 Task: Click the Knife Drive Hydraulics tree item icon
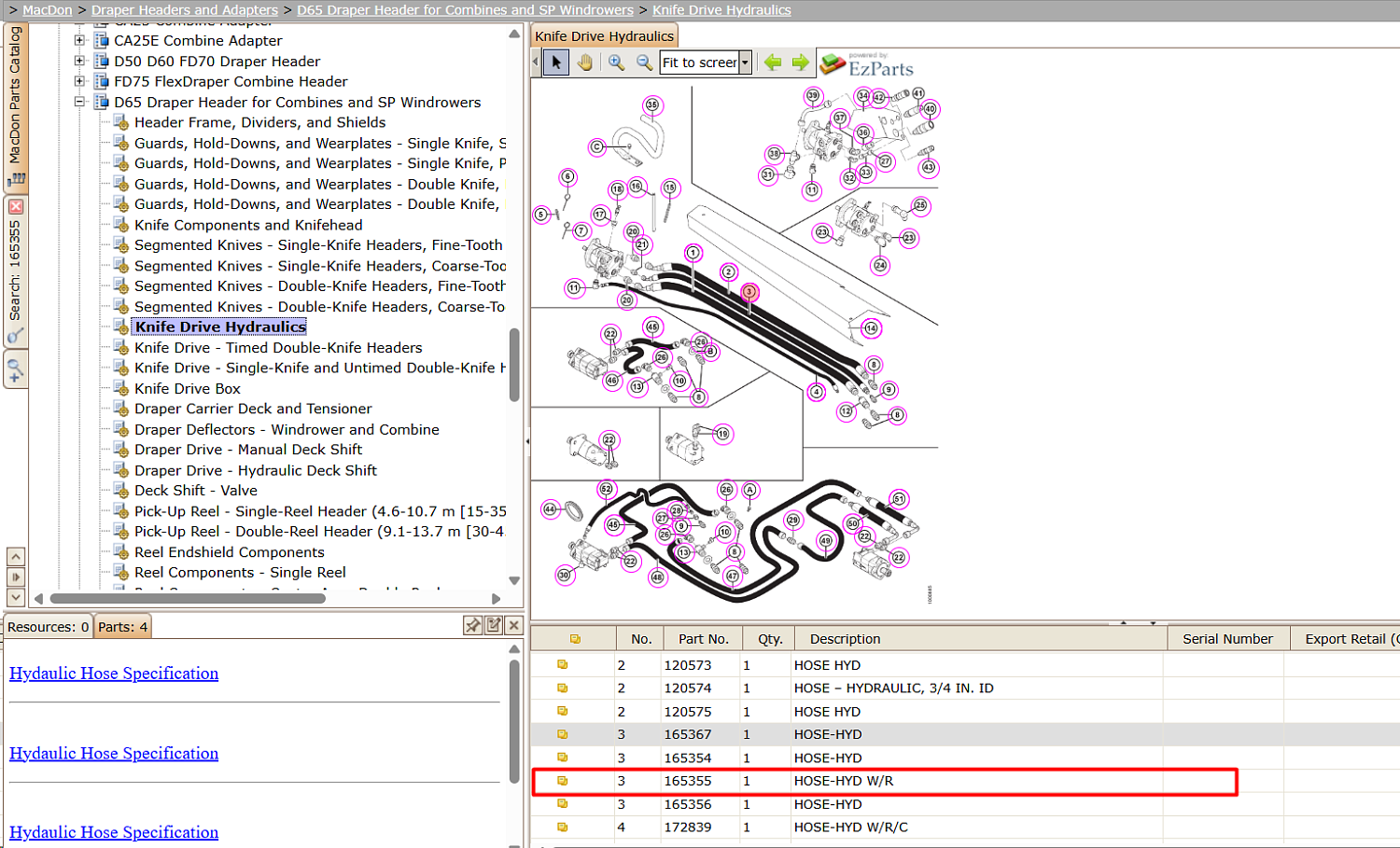point(120,327)
